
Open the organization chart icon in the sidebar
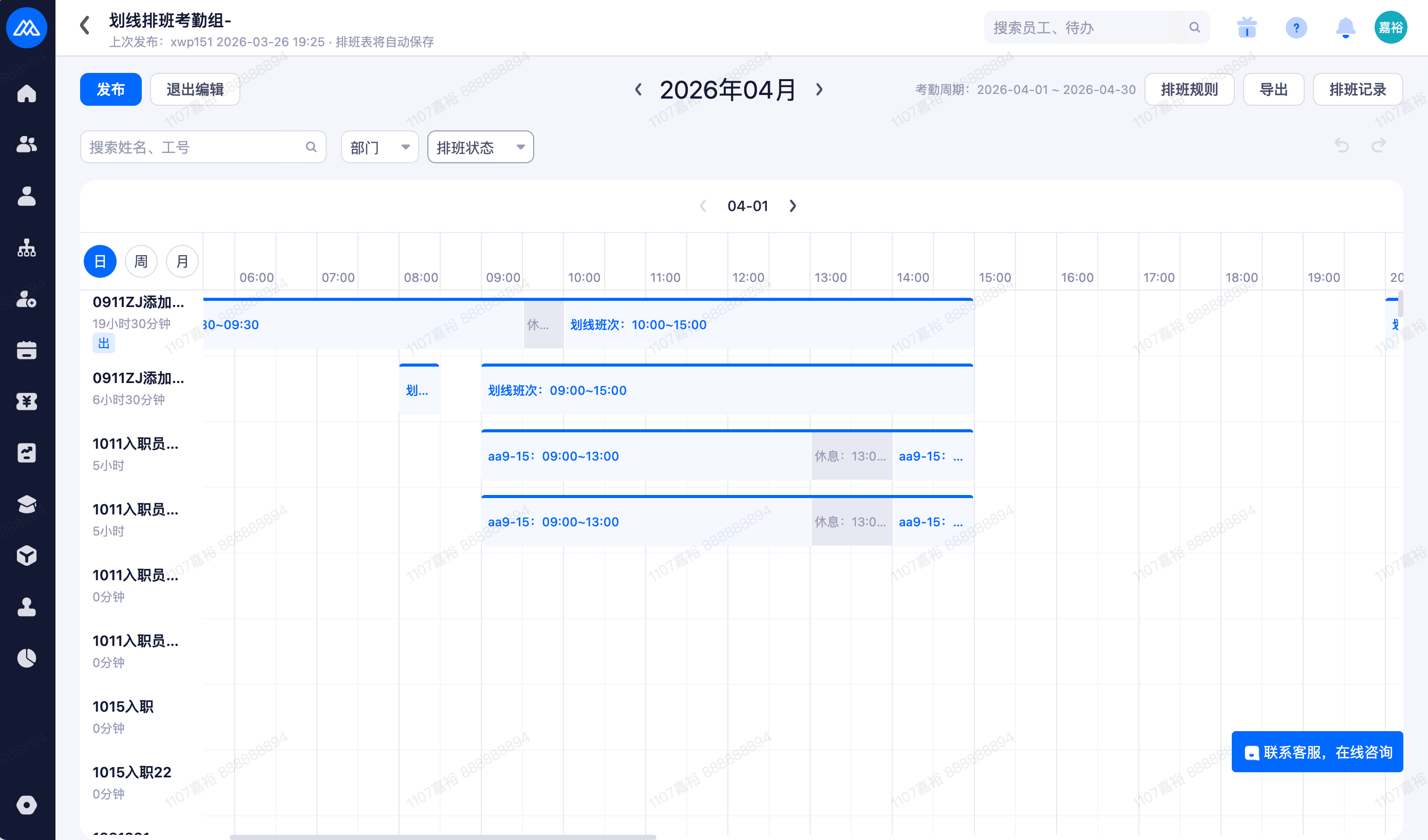(27, 247)
